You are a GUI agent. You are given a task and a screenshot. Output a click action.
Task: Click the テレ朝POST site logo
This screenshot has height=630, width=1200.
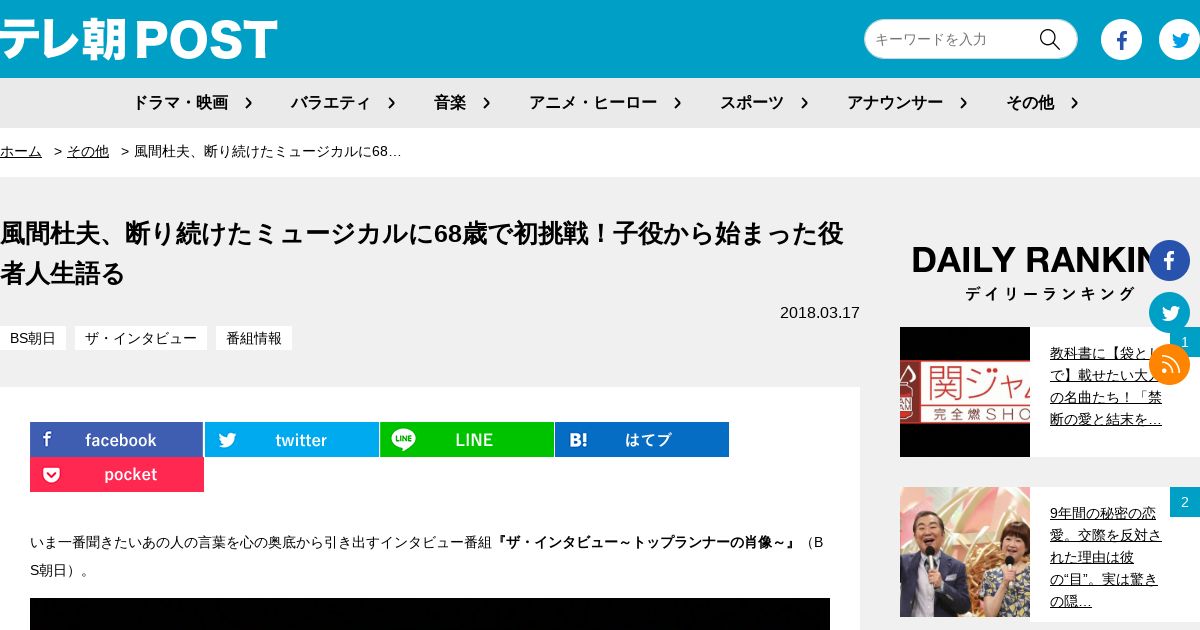coord(138,40)
